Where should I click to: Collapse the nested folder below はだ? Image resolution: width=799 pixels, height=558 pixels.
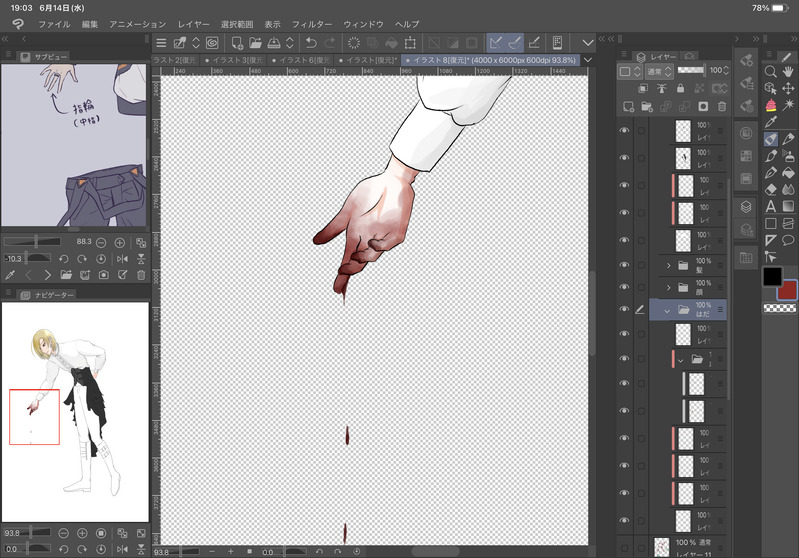pos(681,360)
